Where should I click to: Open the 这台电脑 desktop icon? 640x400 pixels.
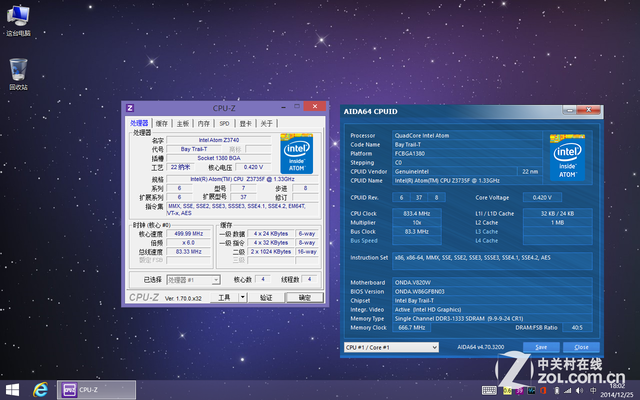pos(18,20)
